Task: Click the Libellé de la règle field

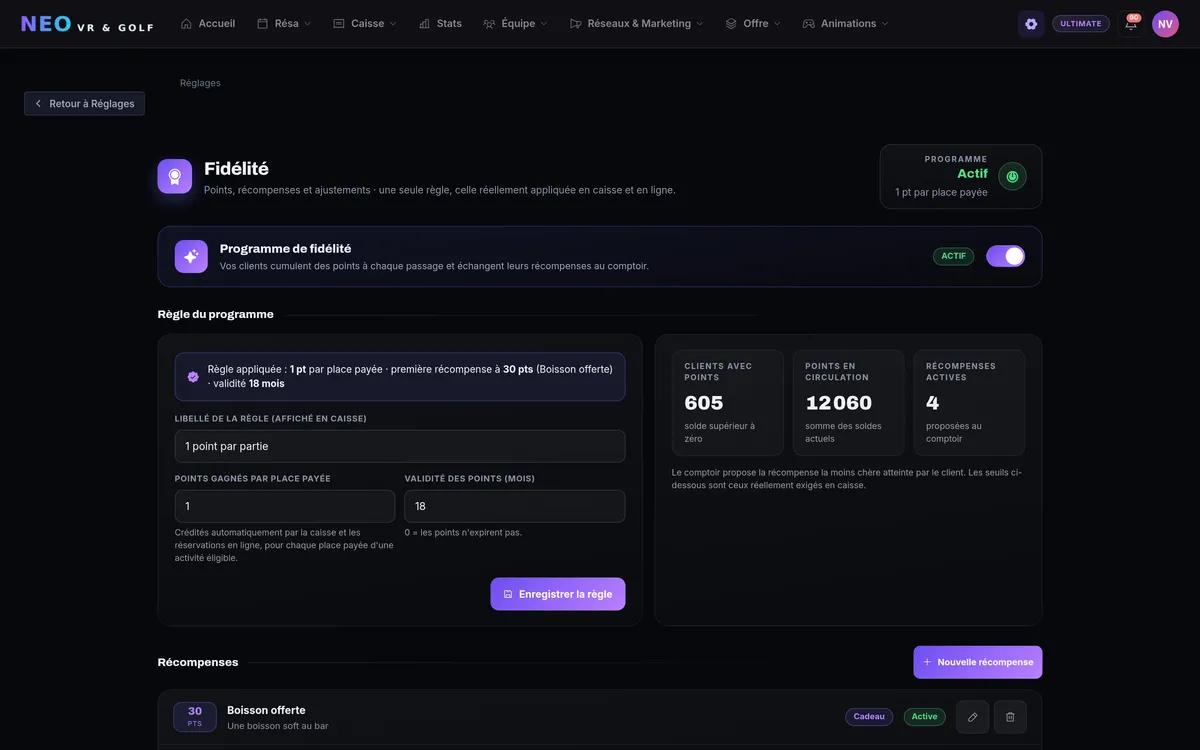Action: (x=400, y=446)
